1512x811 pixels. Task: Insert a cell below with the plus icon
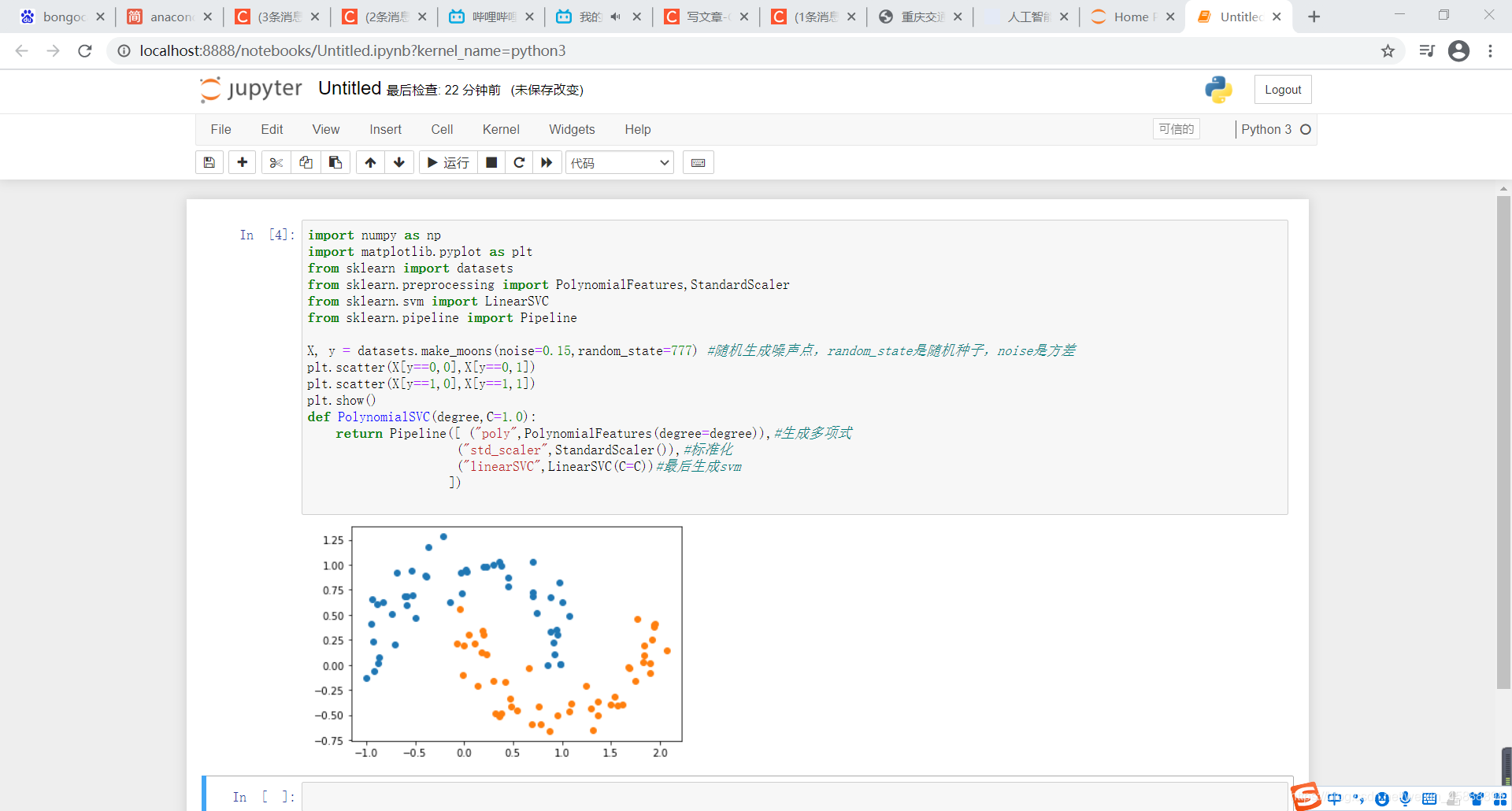243,162
